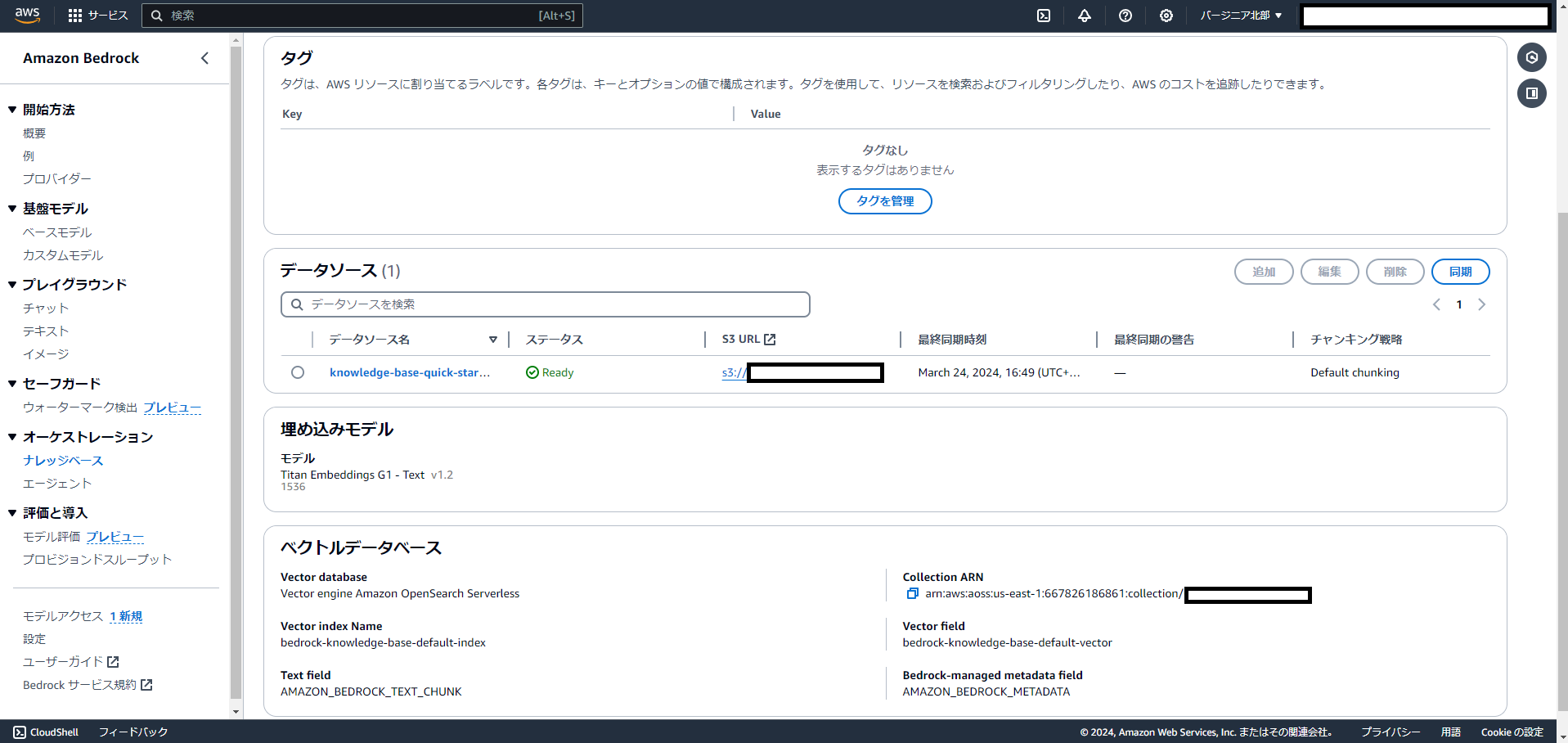Click the Bedrock service terms external icon
The width and height of the screenshot is (1568, 743).
[146, 685]
